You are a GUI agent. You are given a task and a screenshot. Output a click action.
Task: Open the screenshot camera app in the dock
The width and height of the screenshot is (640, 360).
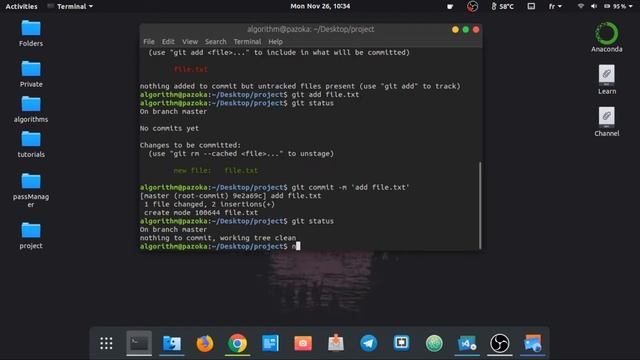tap(303, 343)
